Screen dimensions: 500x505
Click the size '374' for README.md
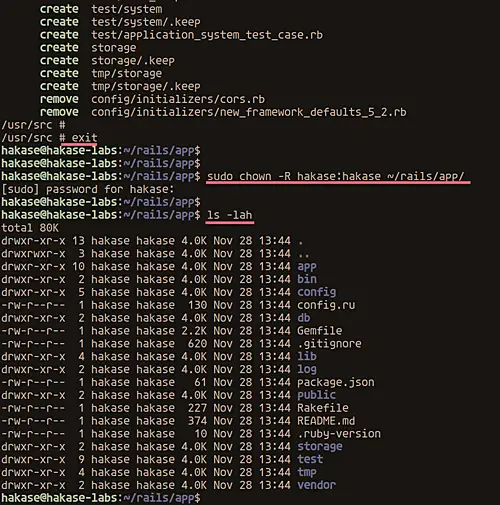tap(197, 421)
